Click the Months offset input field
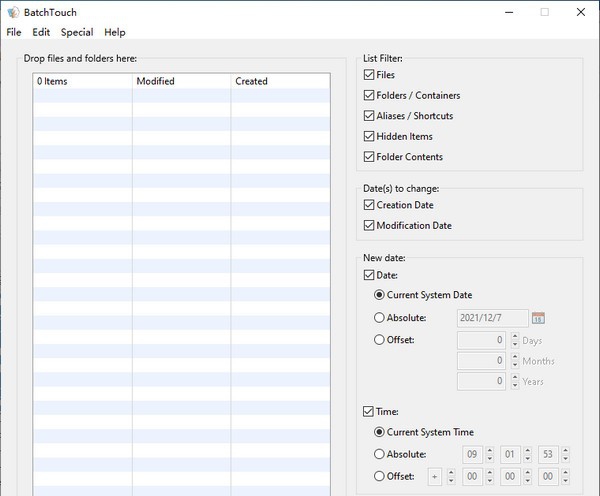The height and width of the screenshot is (496, 600). point(481,361)
